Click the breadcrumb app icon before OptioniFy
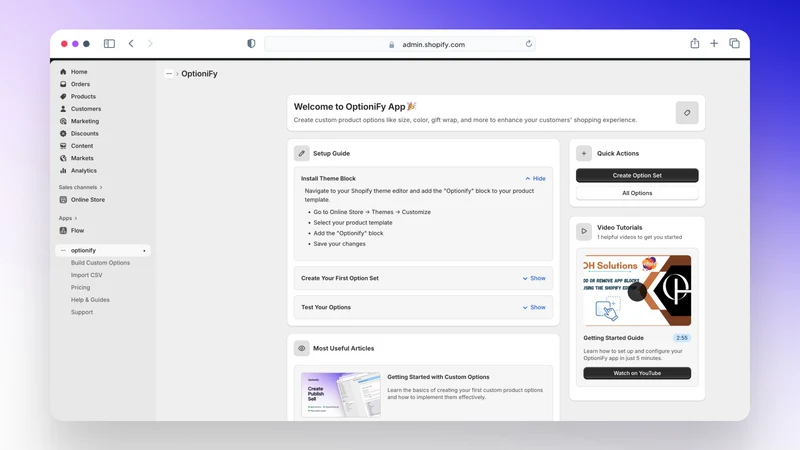800x450 pixels. pyautogui.click(x=169, y=73)
